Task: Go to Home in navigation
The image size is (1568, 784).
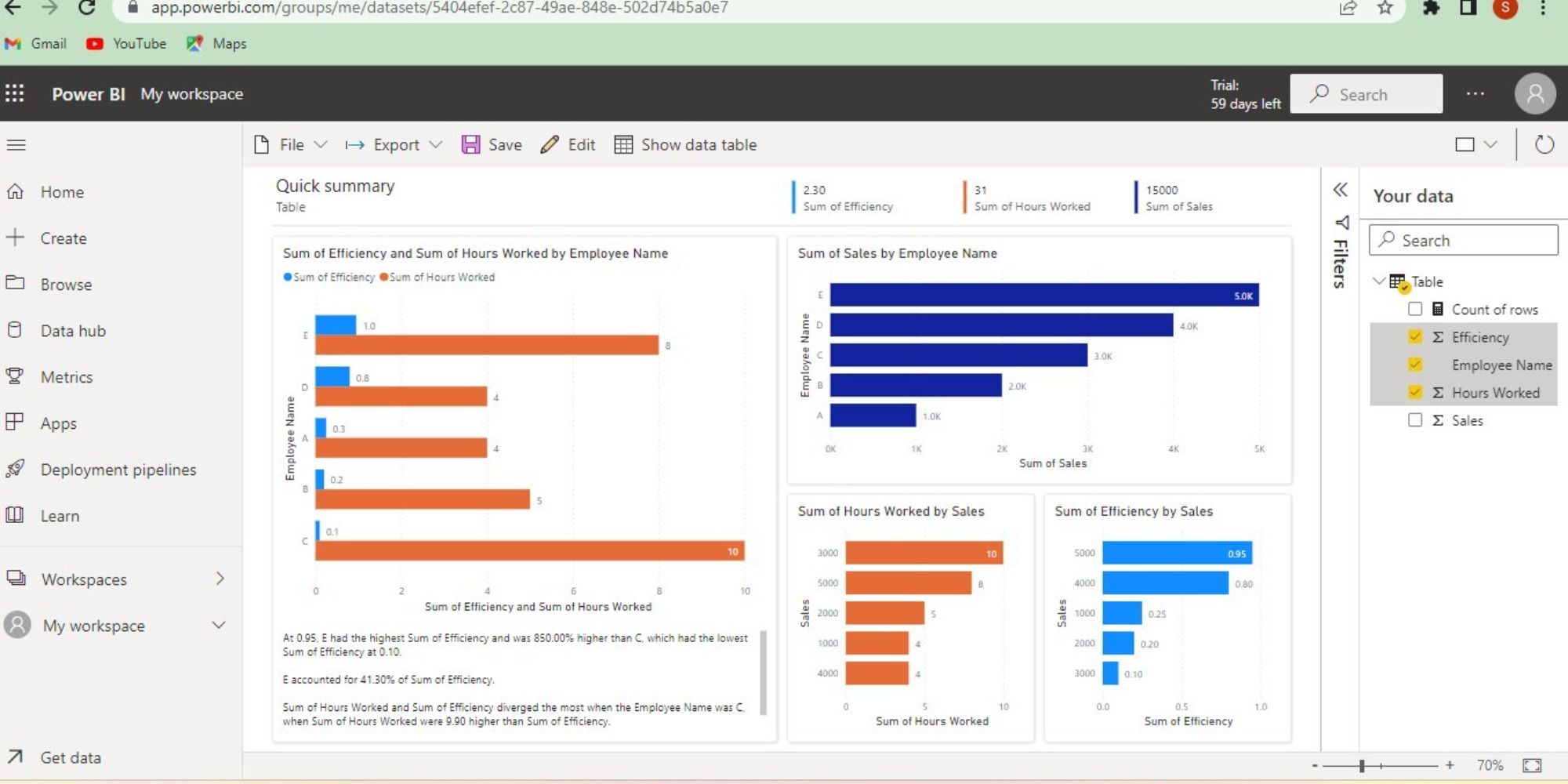Action: pos(62,191)
